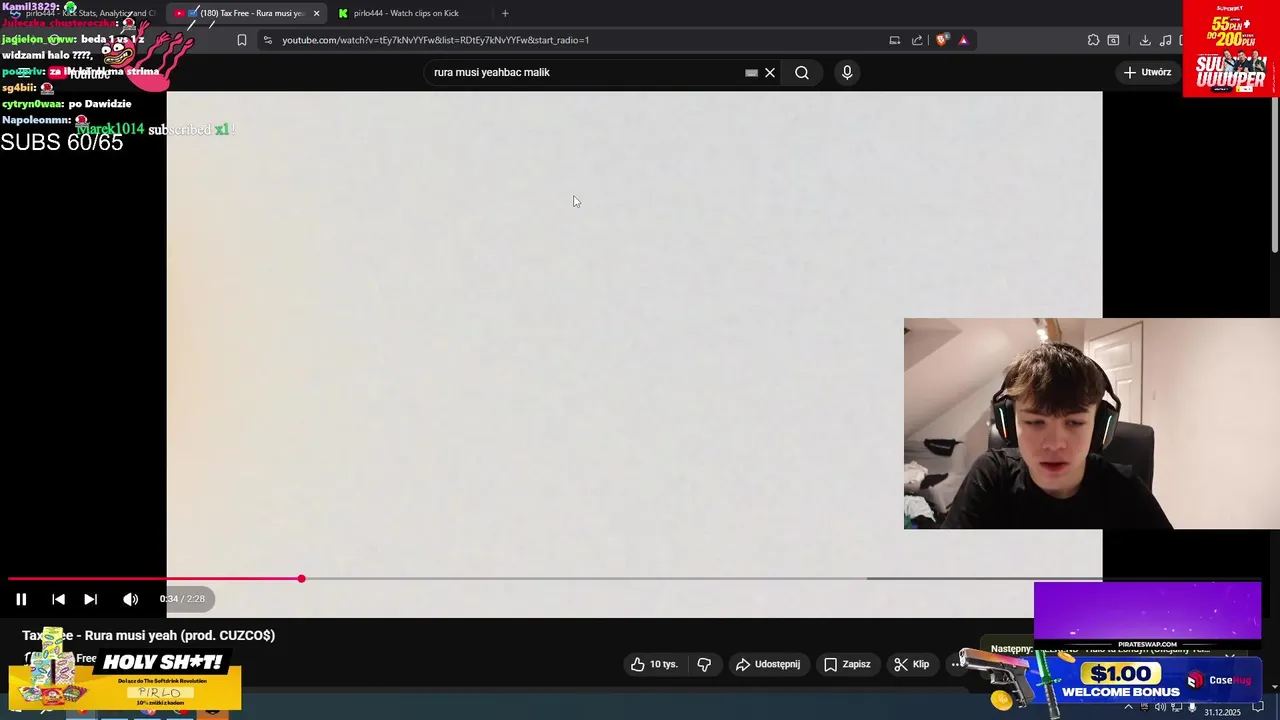
Task: Open the Brave Shields lion icon
Action: click(941, 40)
